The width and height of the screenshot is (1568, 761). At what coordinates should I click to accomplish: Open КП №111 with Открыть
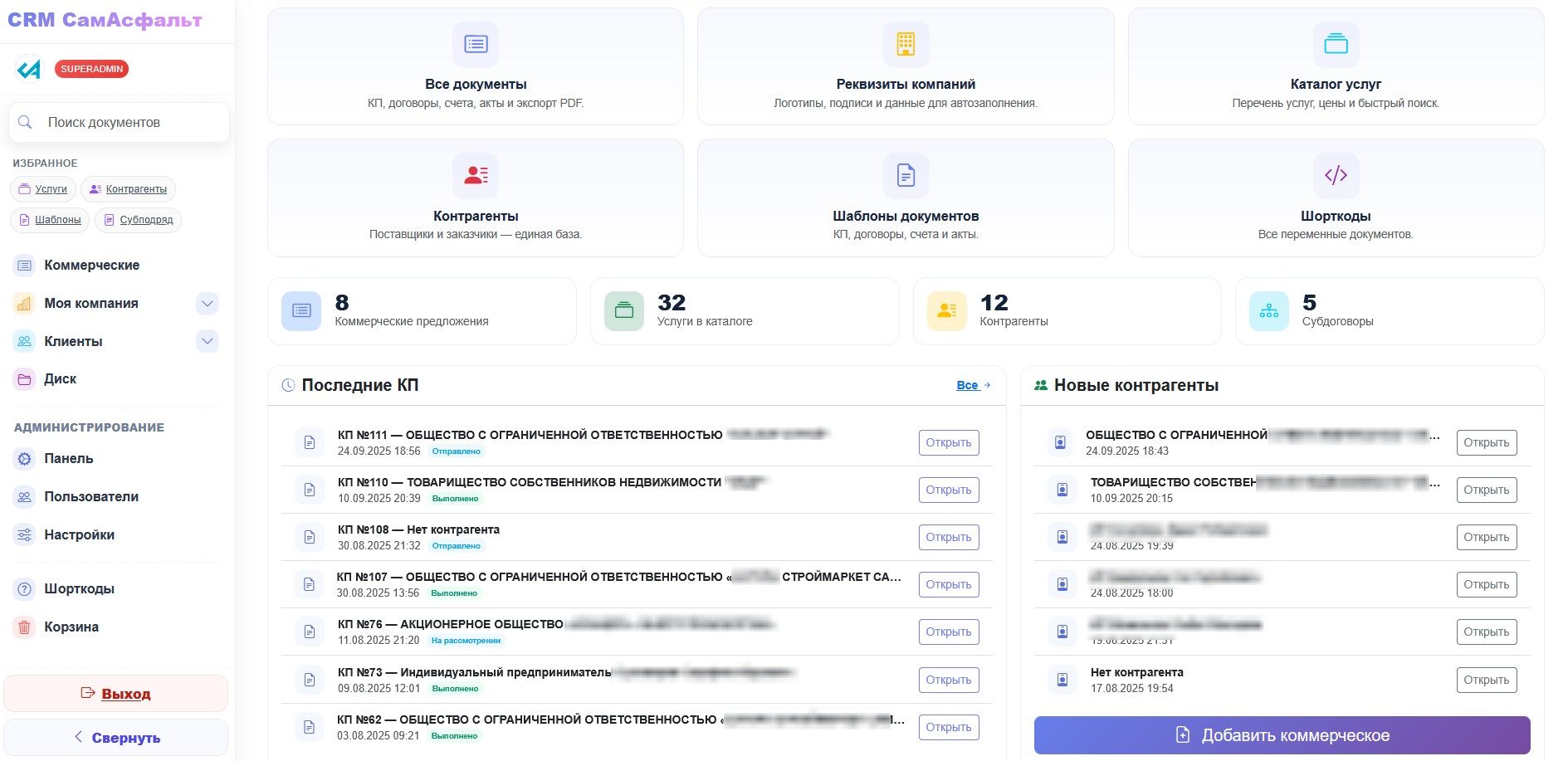coord(949,442)
